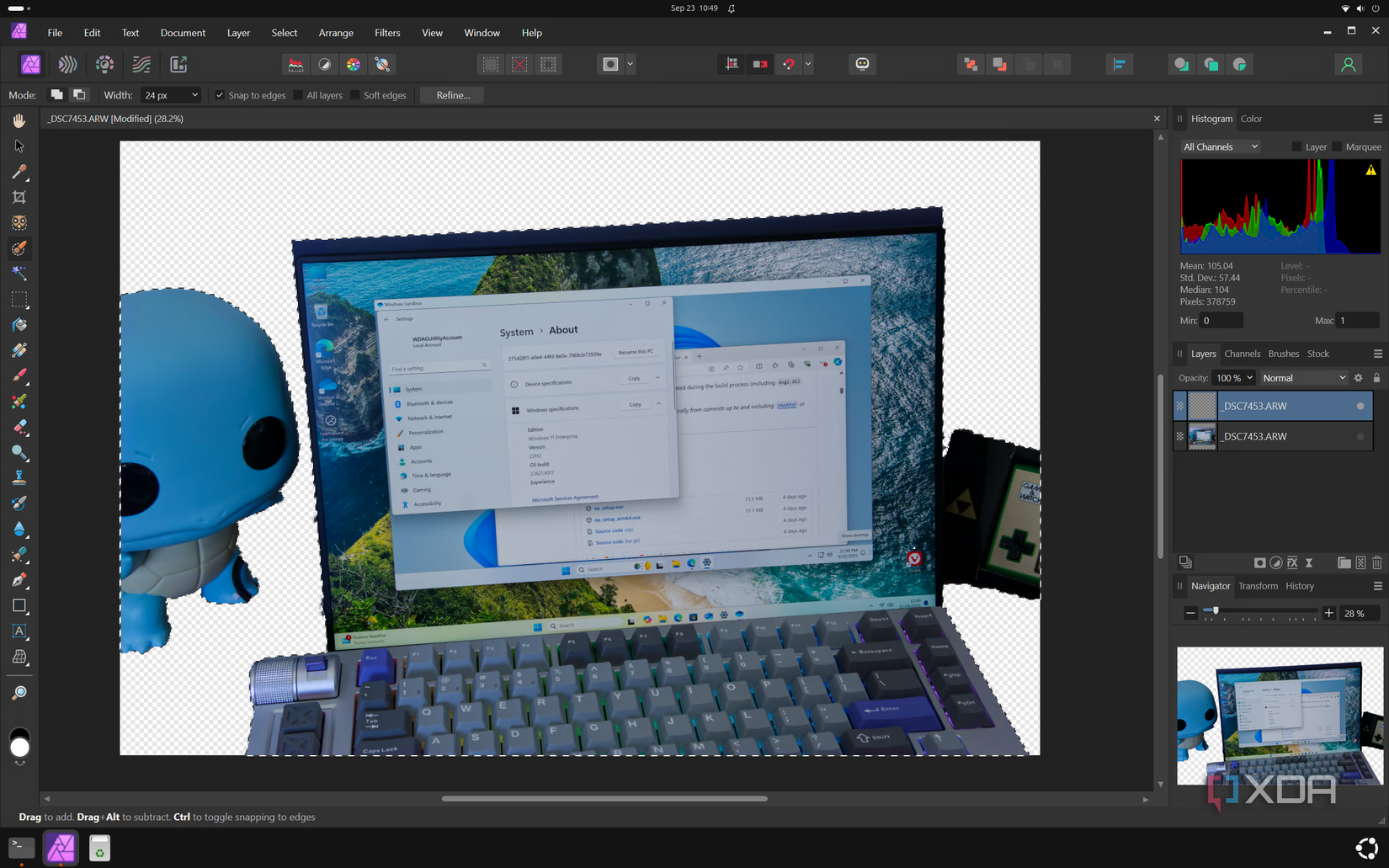Image resolution: width=1389 pixels, height=868 pixels.
Task: Toggle the All layers checkbox
Action: click(x=296, y=95)
